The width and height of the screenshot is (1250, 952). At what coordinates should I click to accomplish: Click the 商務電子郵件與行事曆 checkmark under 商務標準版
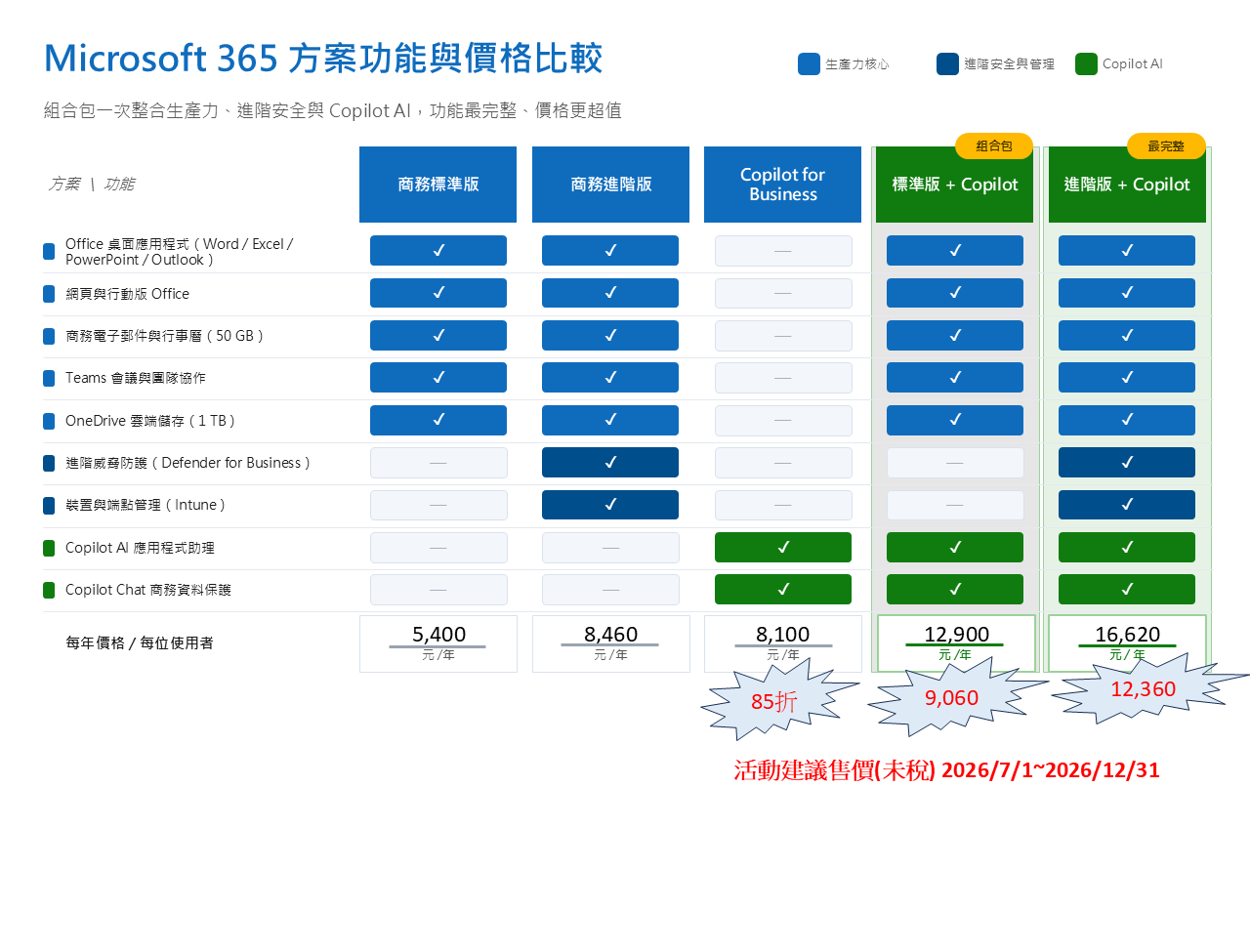(438, 335)
